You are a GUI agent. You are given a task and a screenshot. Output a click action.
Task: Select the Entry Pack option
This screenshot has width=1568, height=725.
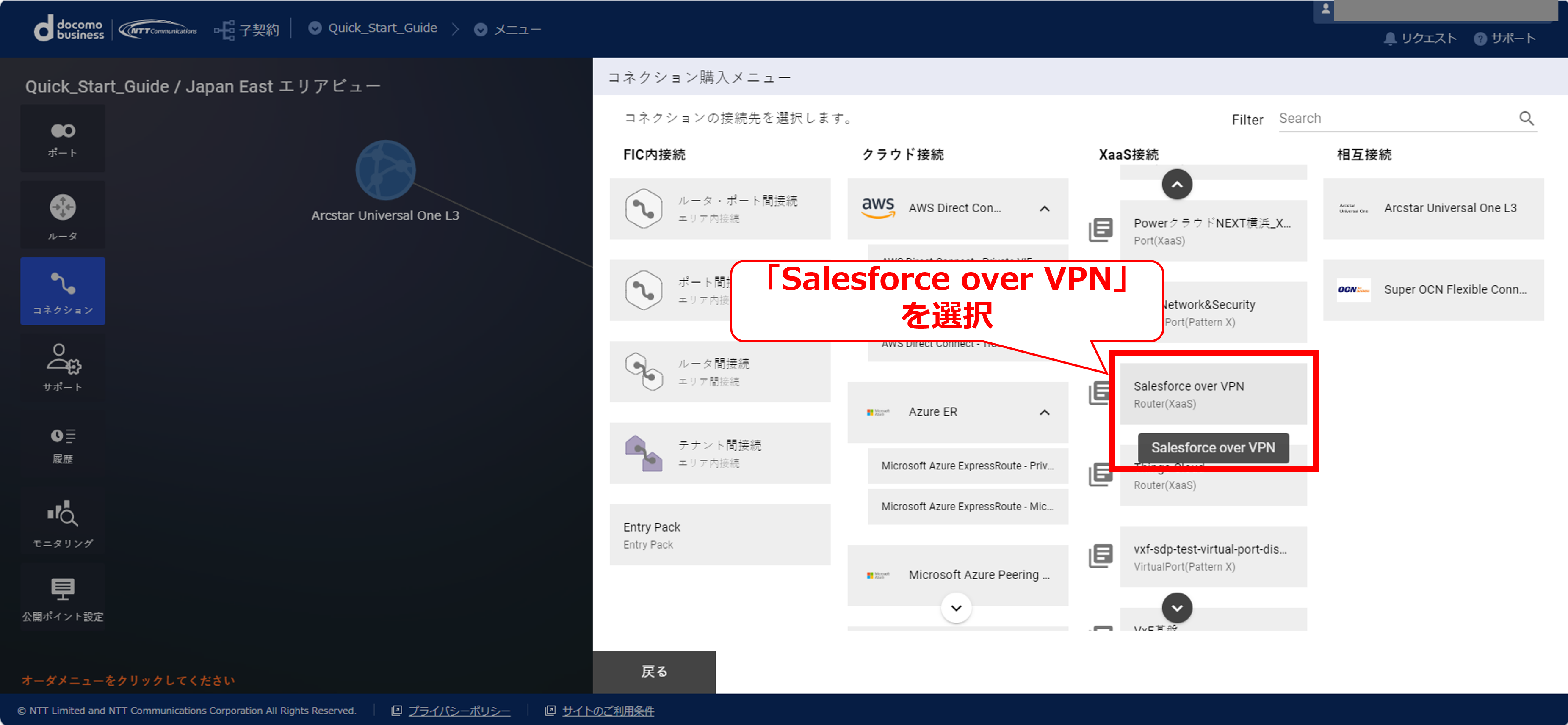pyautogui.click(x=720, y=535)
